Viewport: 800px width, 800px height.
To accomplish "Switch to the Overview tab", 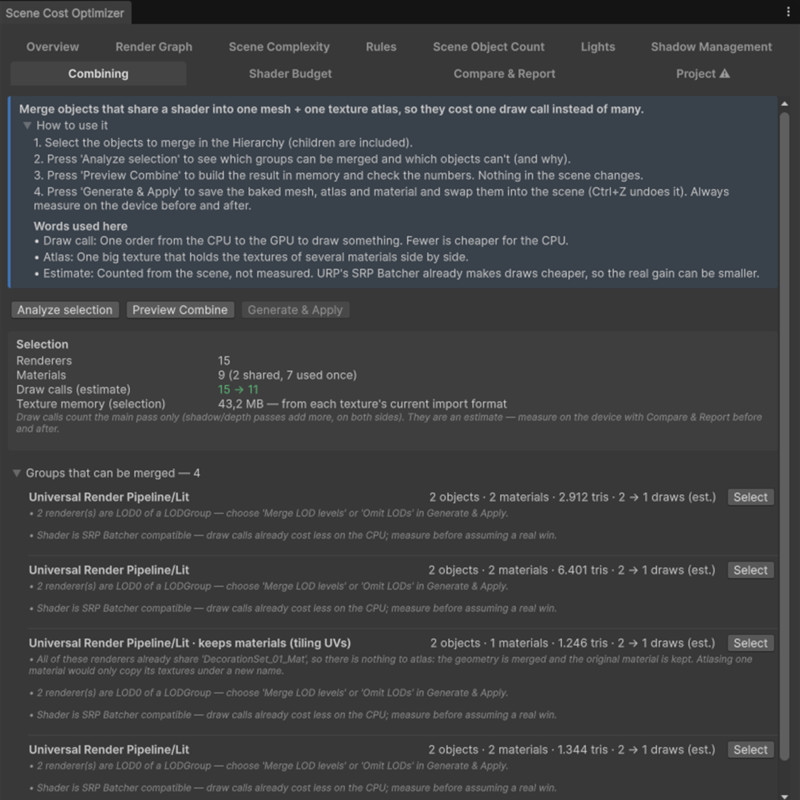I will pos(53,47).
